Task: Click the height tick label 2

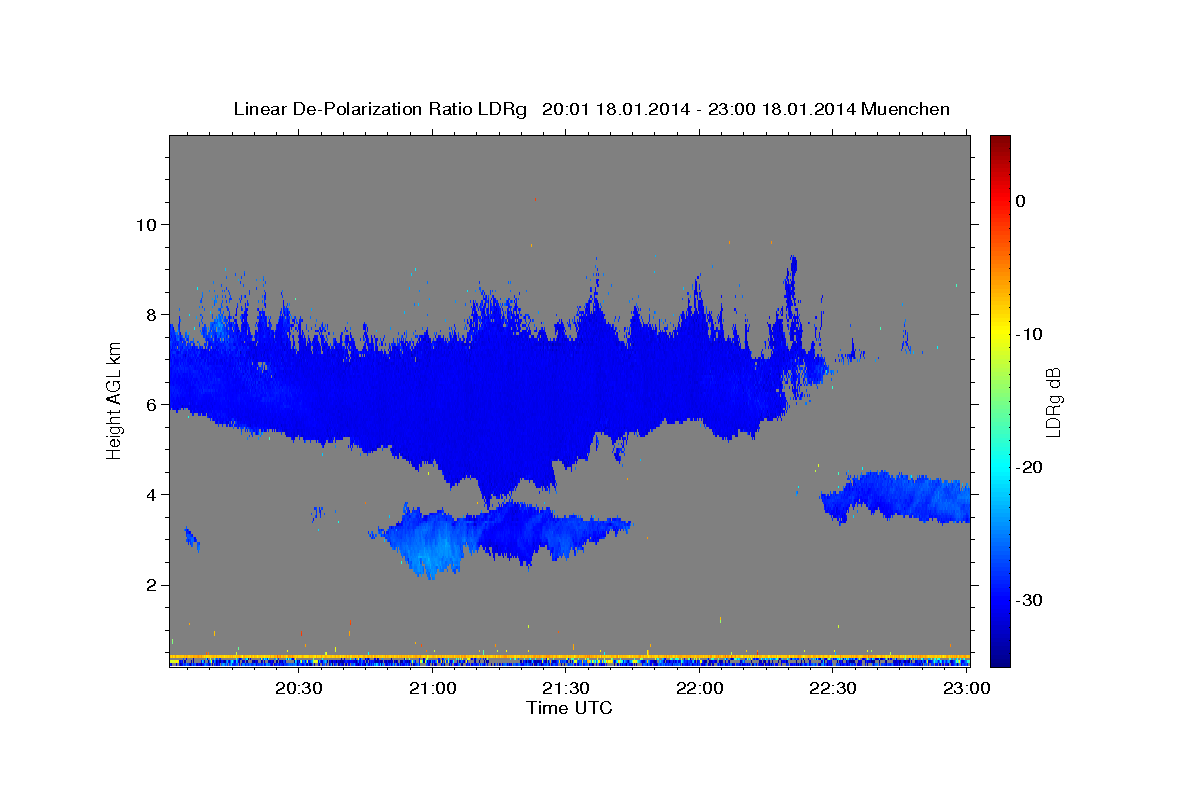Action: (x=153, y=584)
